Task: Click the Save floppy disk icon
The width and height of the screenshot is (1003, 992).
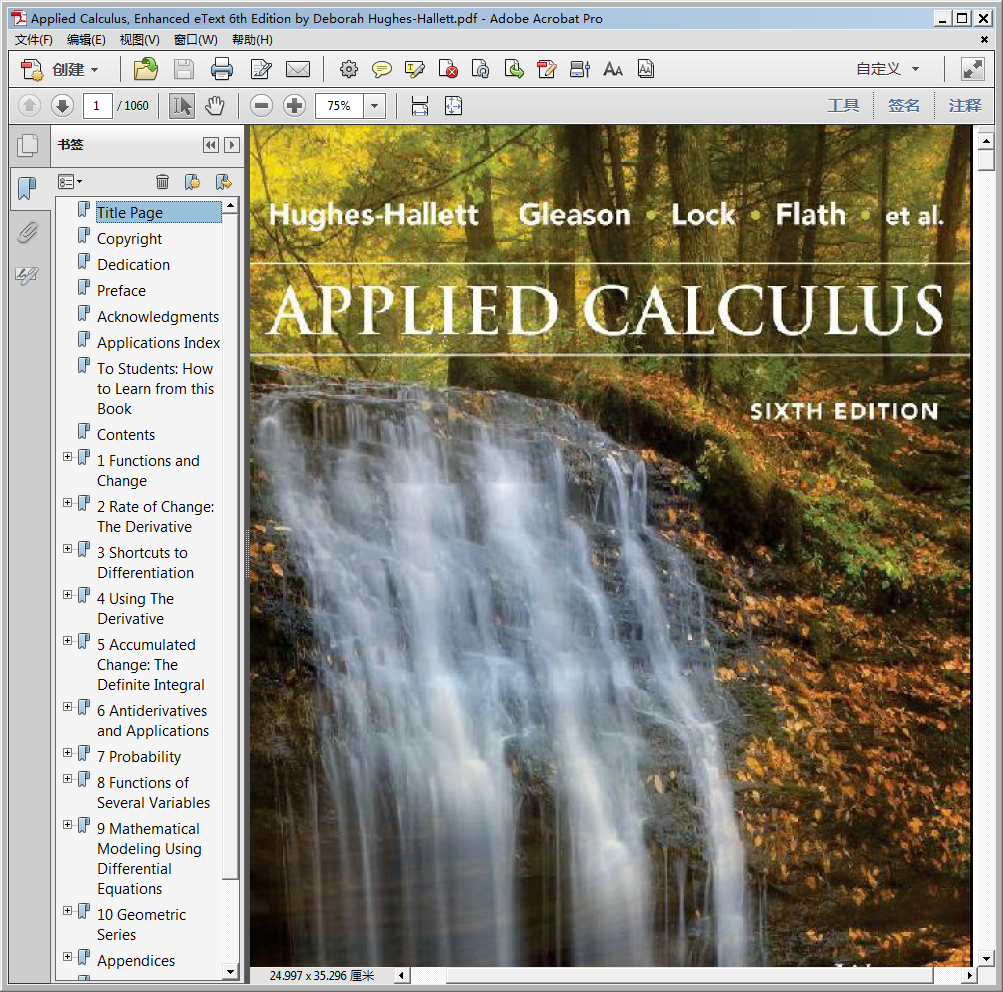Action: 184,69
